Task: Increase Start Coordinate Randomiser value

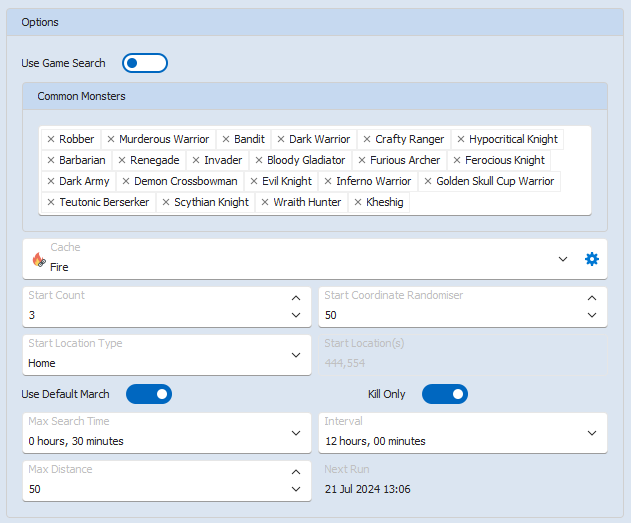Action: (591, 298)
